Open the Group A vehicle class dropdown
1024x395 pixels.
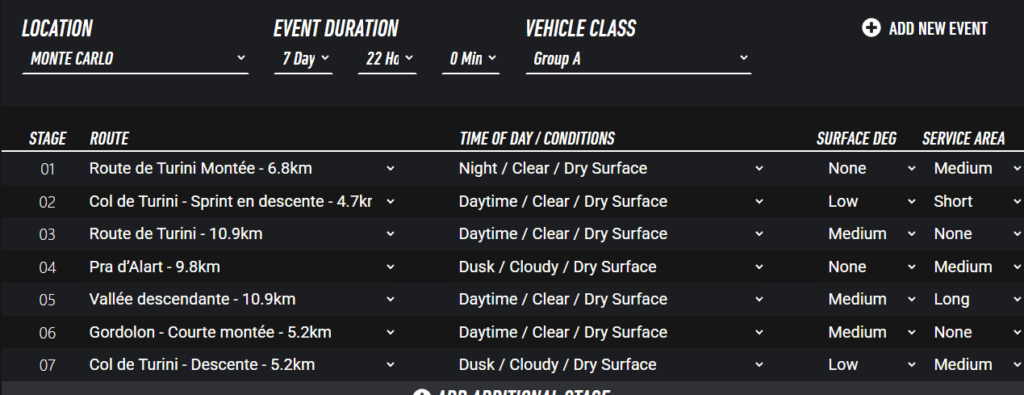pos(638,59)
